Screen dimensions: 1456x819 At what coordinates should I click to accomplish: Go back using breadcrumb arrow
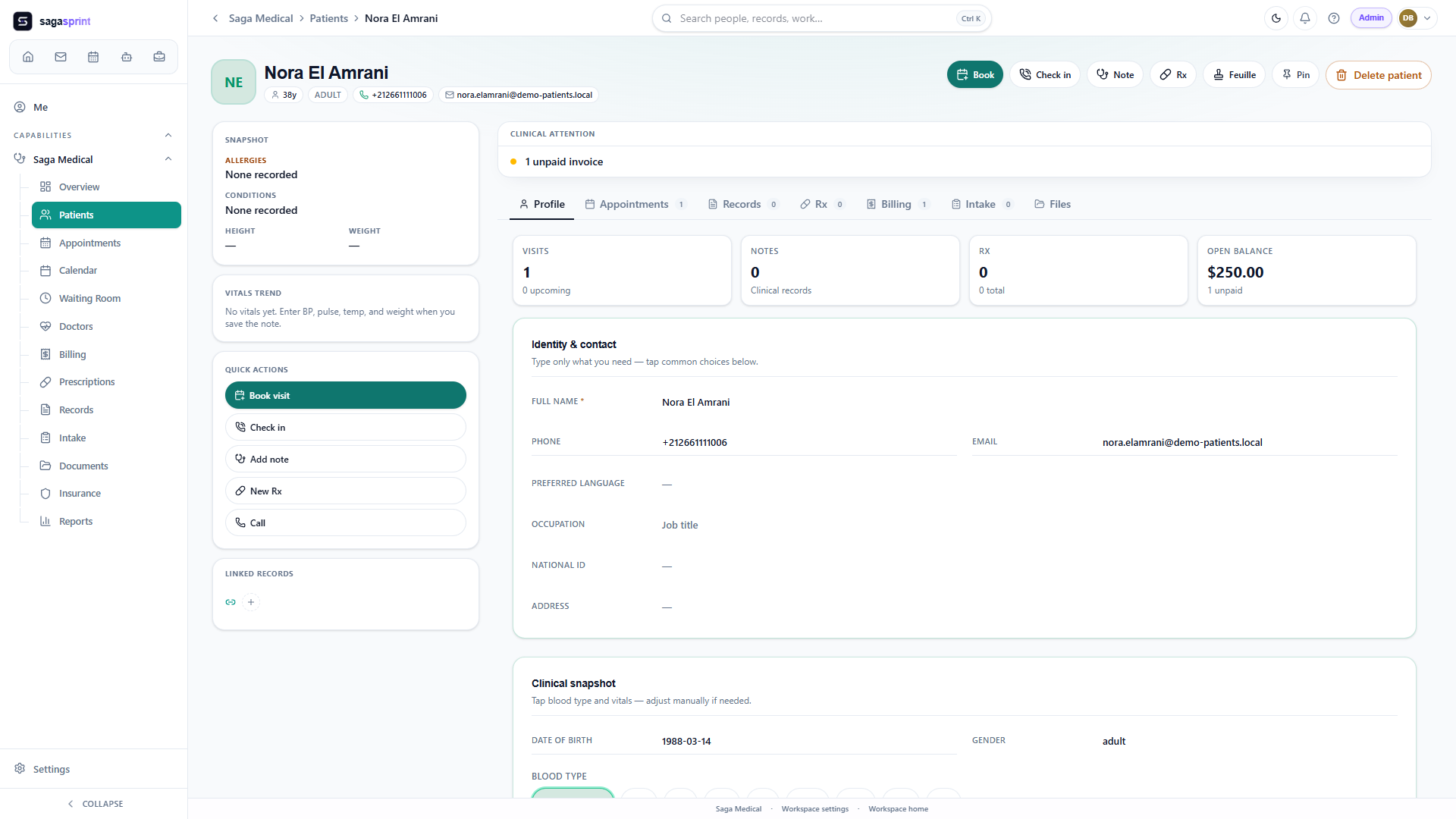(x=215, y=18)
